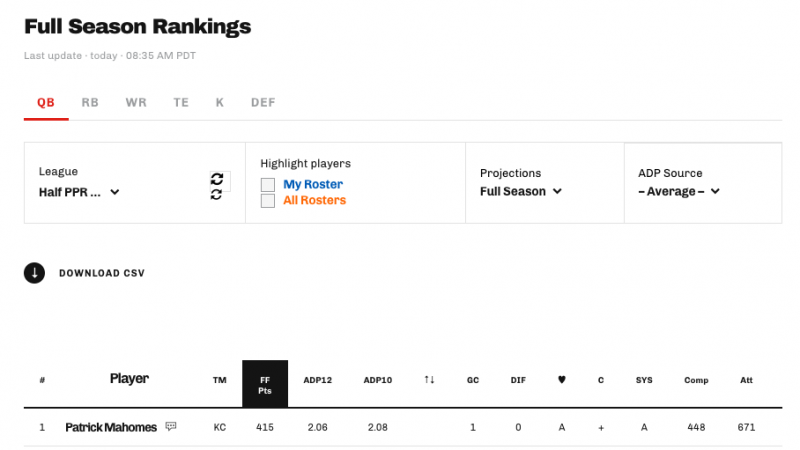Enable the All Rosters checkbox
Screen dimensions: 800x450
pos(268,201)
